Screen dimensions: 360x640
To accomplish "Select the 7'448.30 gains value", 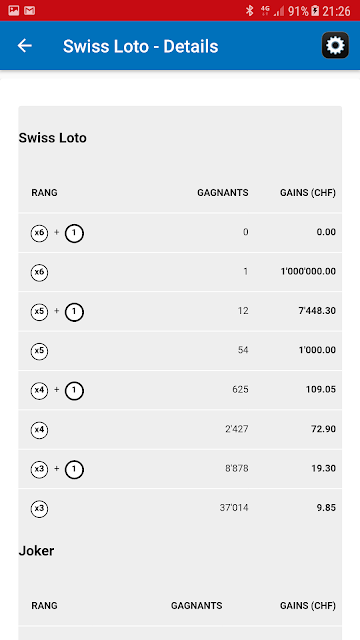I will coord(317,311).
